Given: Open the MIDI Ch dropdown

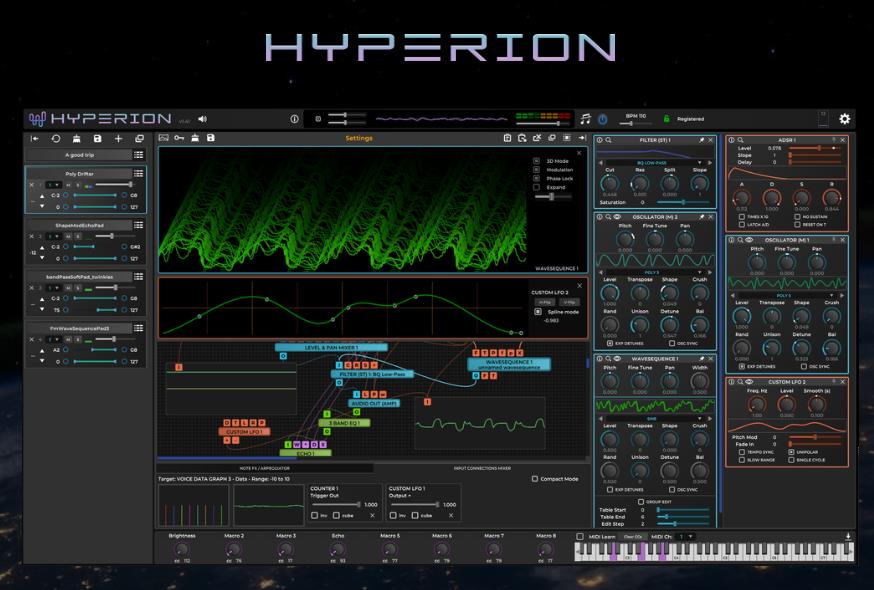Looking at the screenshot, I should click(685, 536).
